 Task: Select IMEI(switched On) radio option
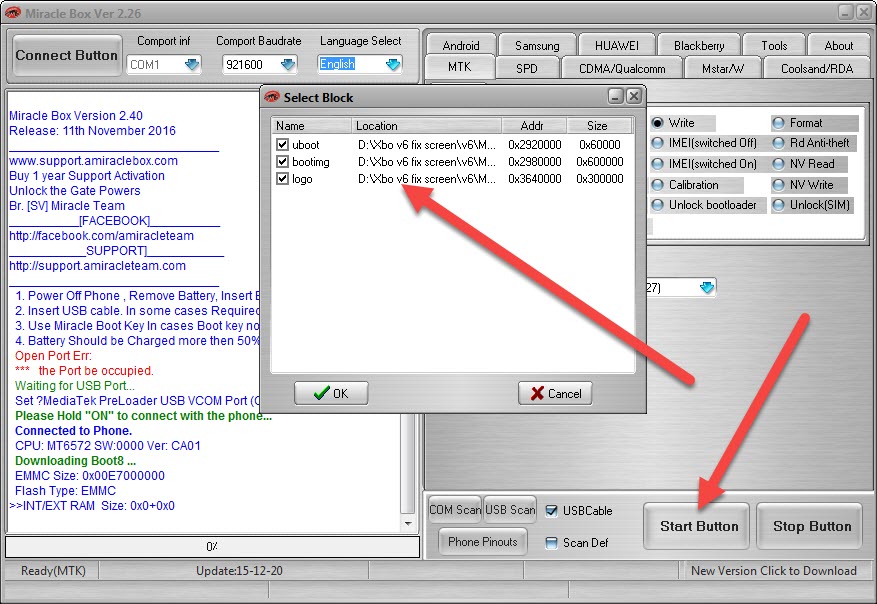point(658,164)
